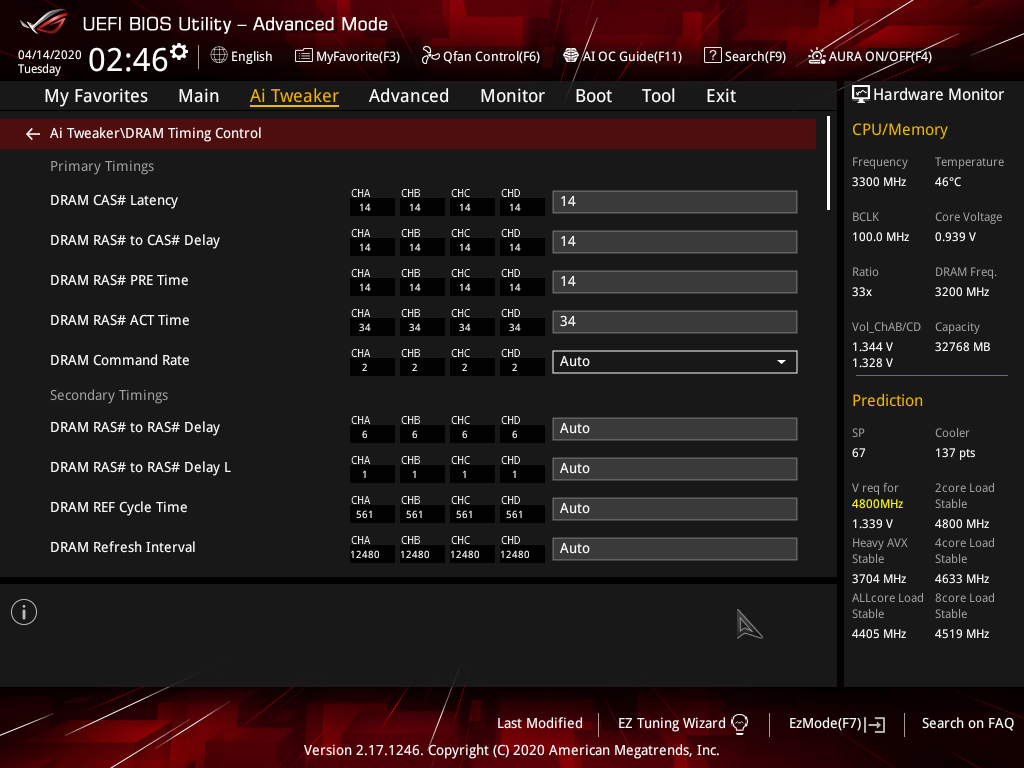Click the info icon in help panel

(24, 612)
